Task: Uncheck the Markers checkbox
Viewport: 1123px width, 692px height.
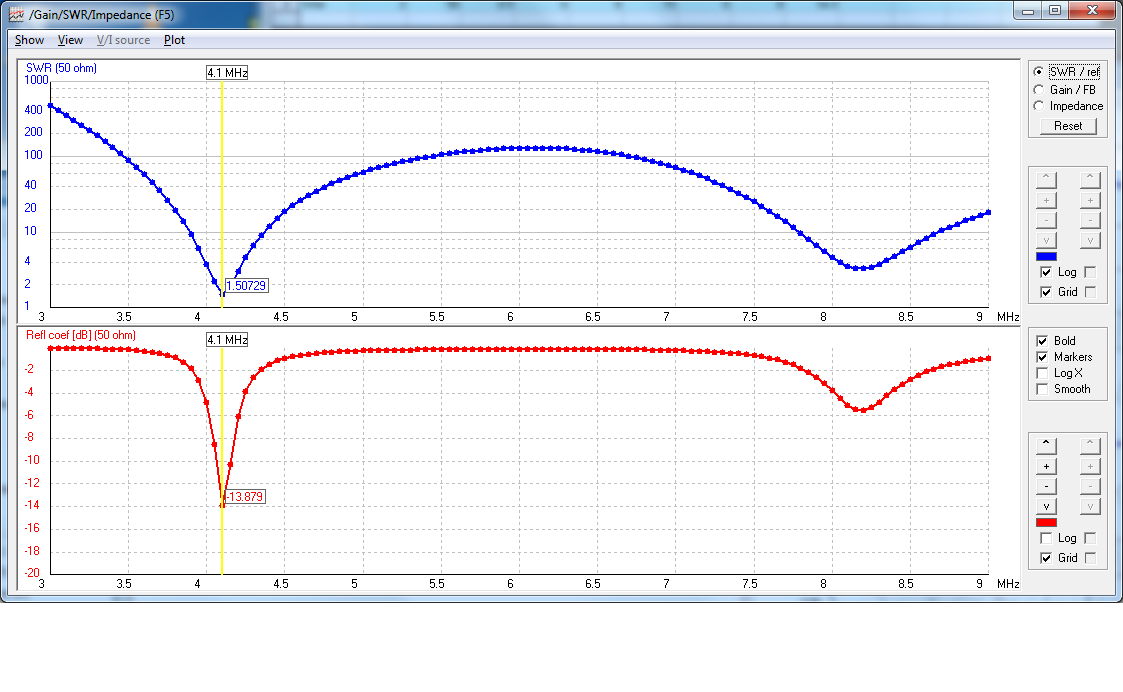Action: point(1042,357)
